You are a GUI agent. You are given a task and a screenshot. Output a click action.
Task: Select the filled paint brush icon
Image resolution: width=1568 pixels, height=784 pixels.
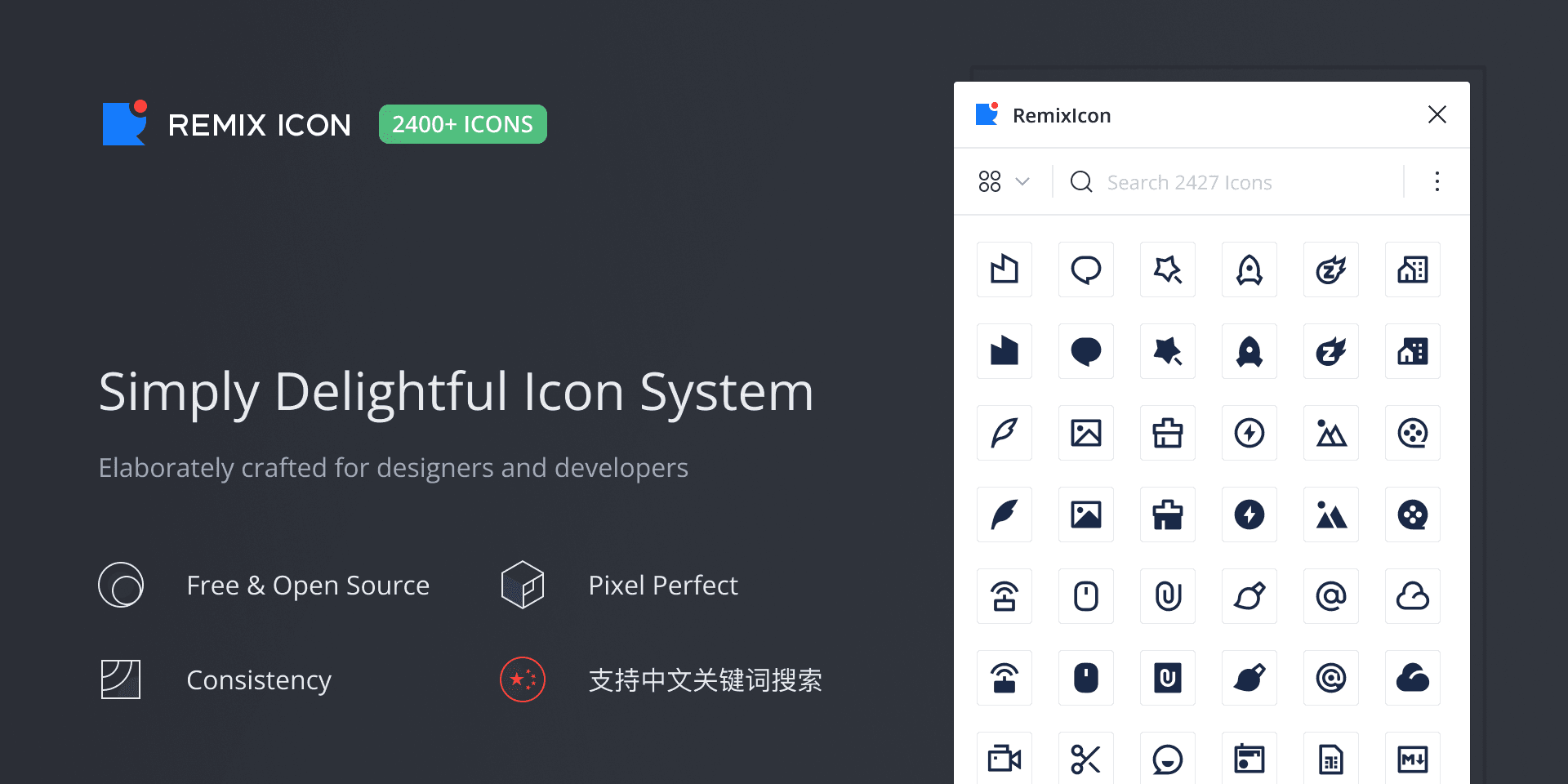tap(1249, 678)
